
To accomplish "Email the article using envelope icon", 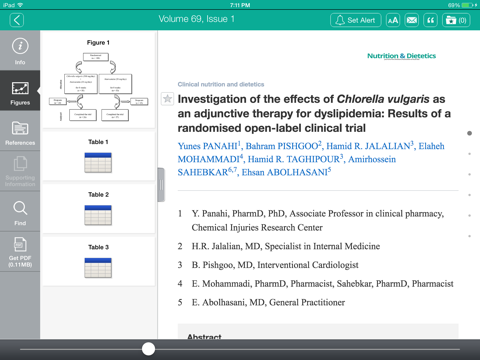I will tap(412, 20).
